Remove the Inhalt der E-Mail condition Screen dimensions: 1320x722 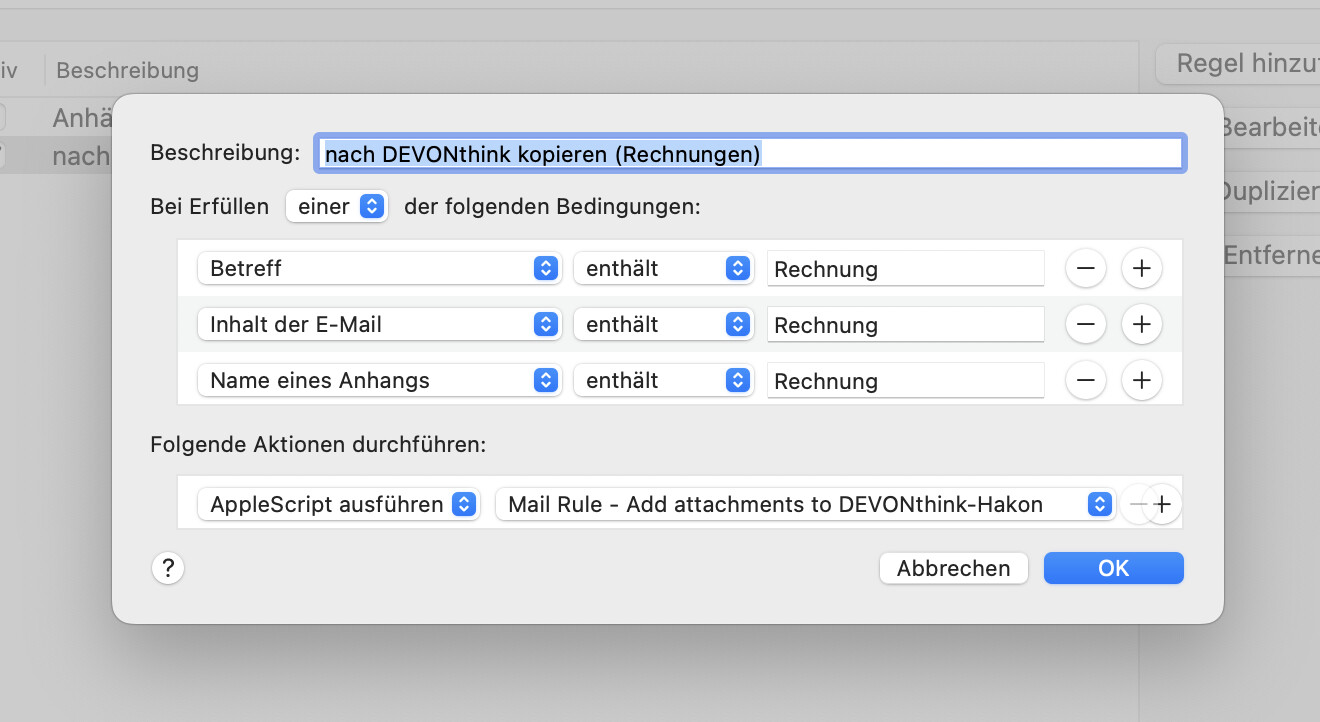[x=1086, y=324]
